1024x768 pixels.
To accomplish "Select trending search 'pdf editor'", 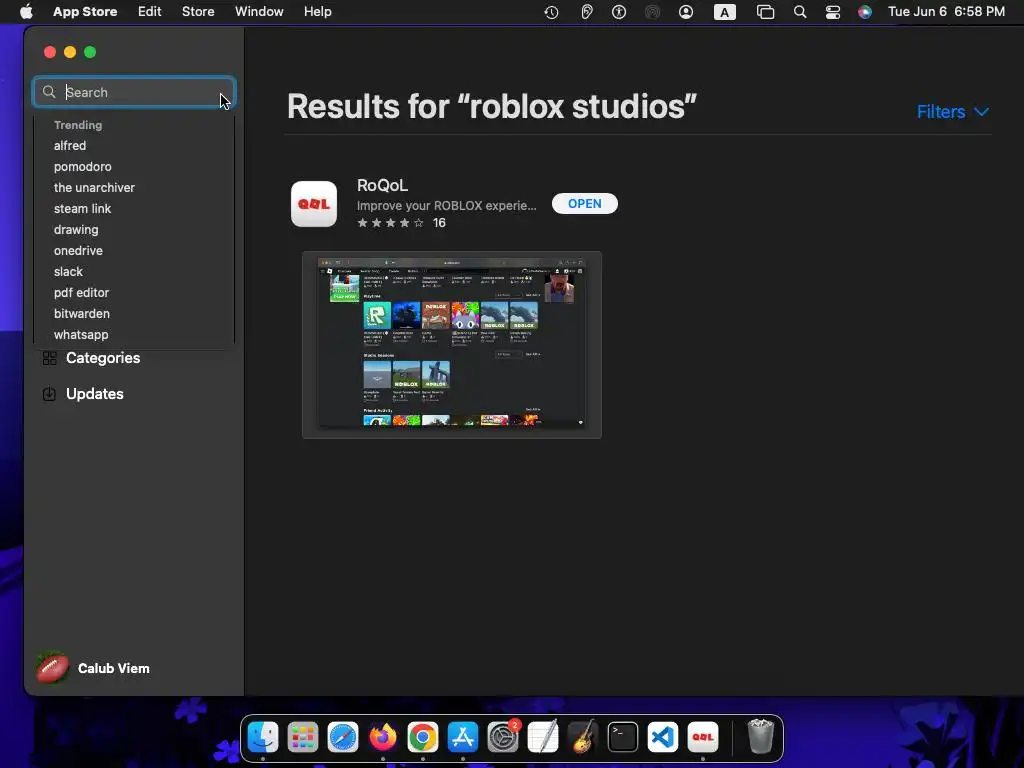I will tap(81, 293).
